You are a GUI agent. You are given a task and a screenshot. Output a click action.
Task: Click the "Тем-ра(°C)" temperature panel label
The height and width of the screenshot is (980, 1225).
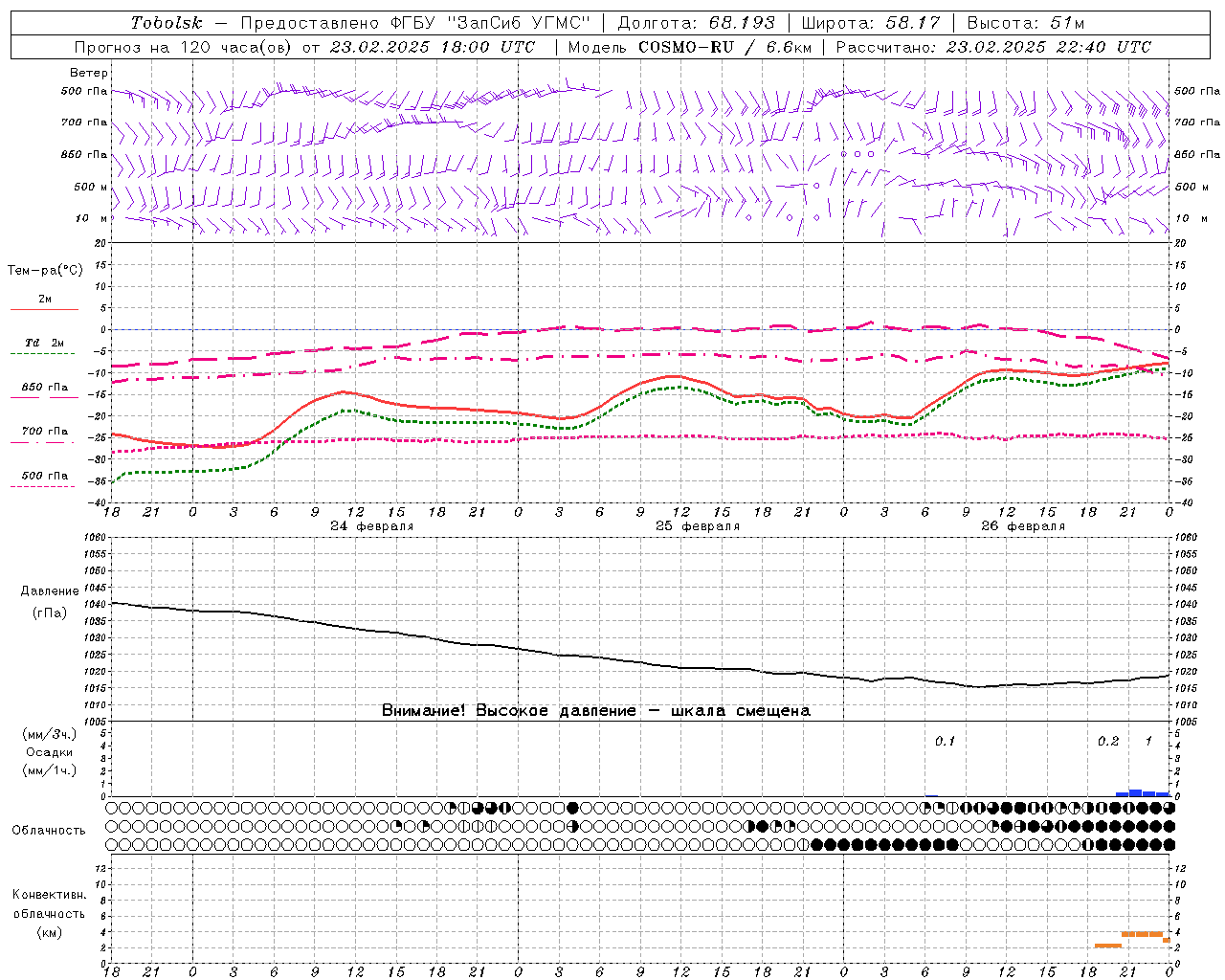point(45,271)
